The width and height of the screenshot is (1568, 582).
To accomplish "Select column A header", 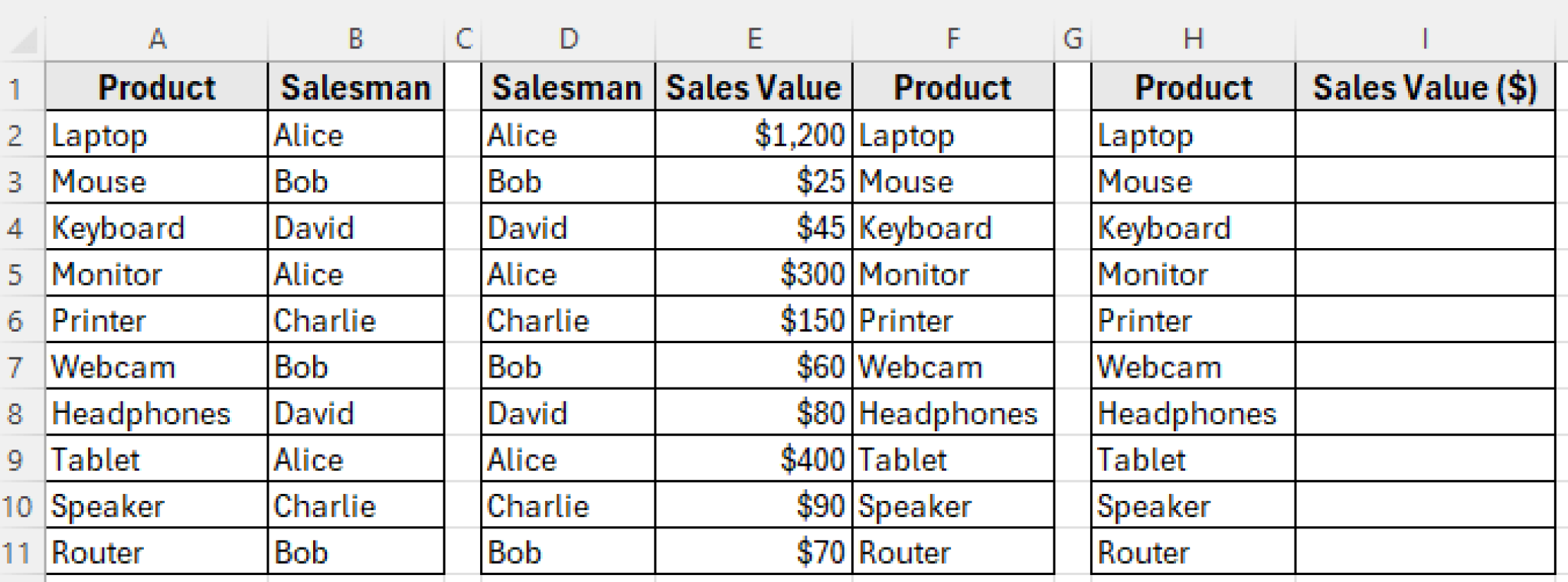I will (x=157, y=38).
